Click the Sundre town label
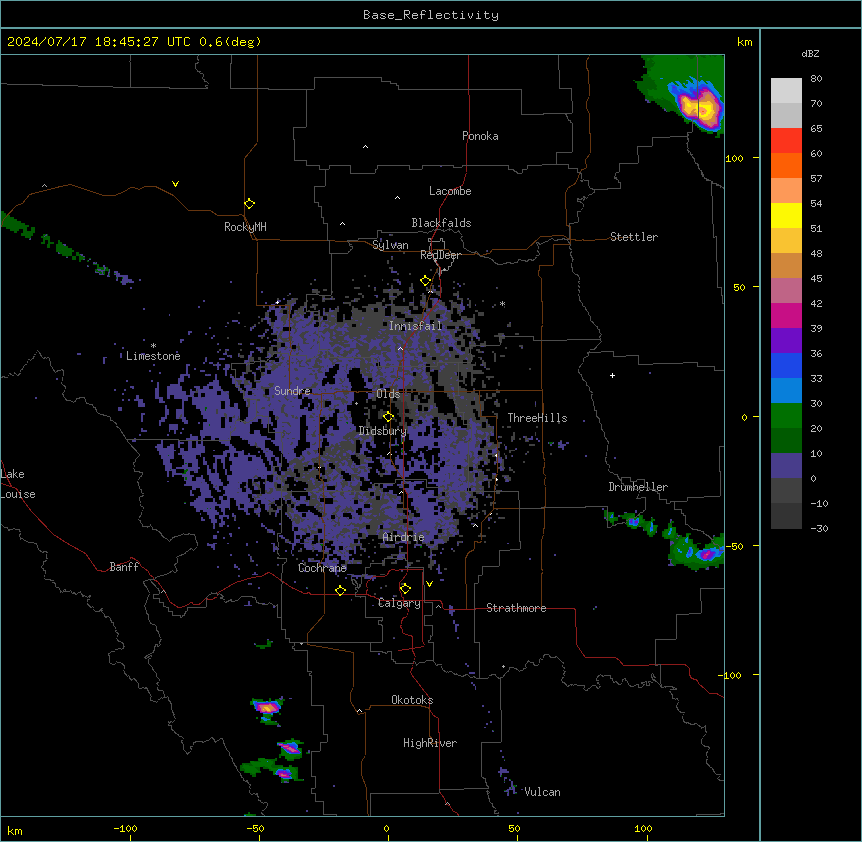This screenshot has height=842, width=862. point(292,391)
